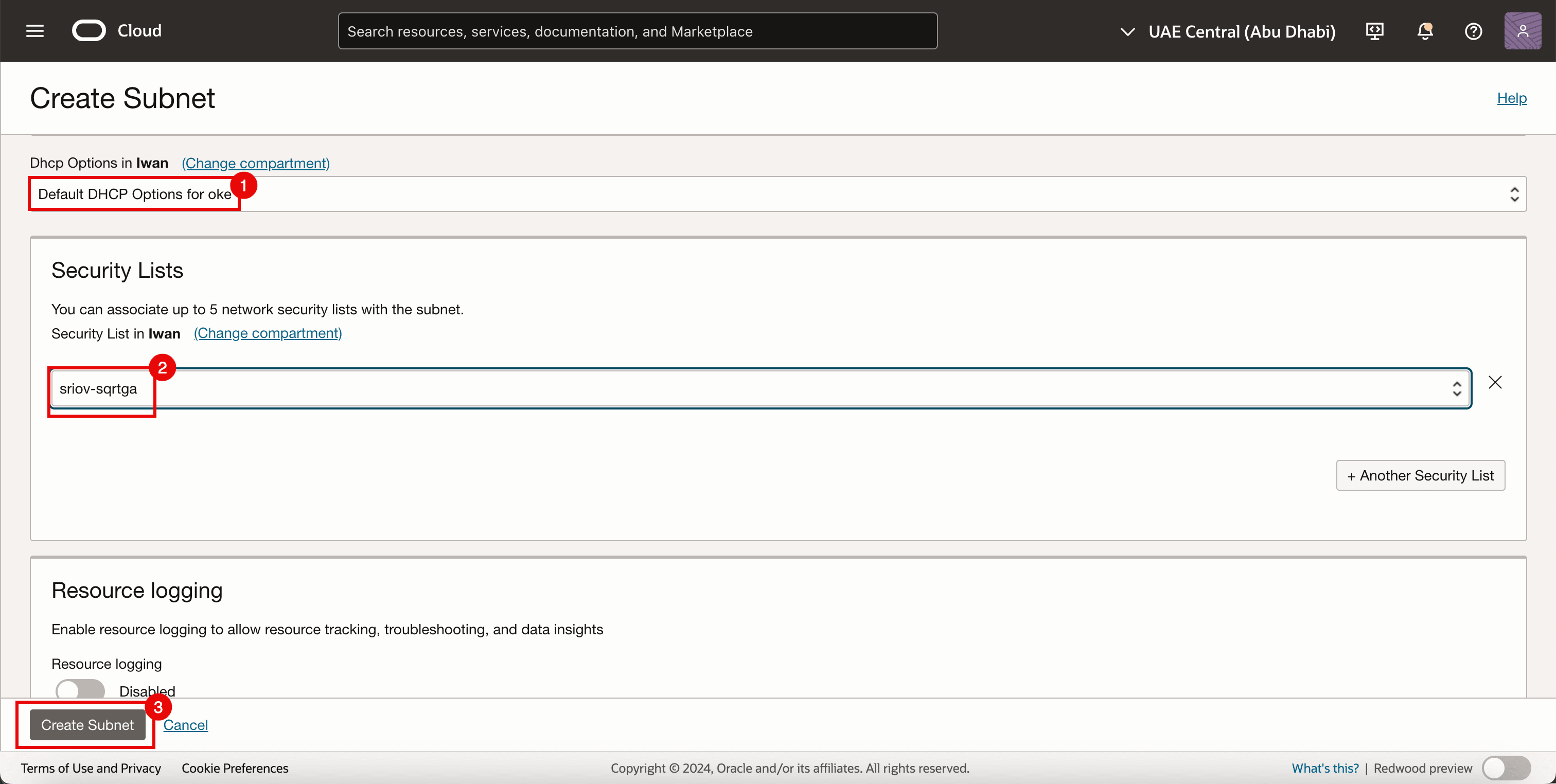Open the user profile avatar menu
Screen dimensions: 1556x784
coord(1522,31)
